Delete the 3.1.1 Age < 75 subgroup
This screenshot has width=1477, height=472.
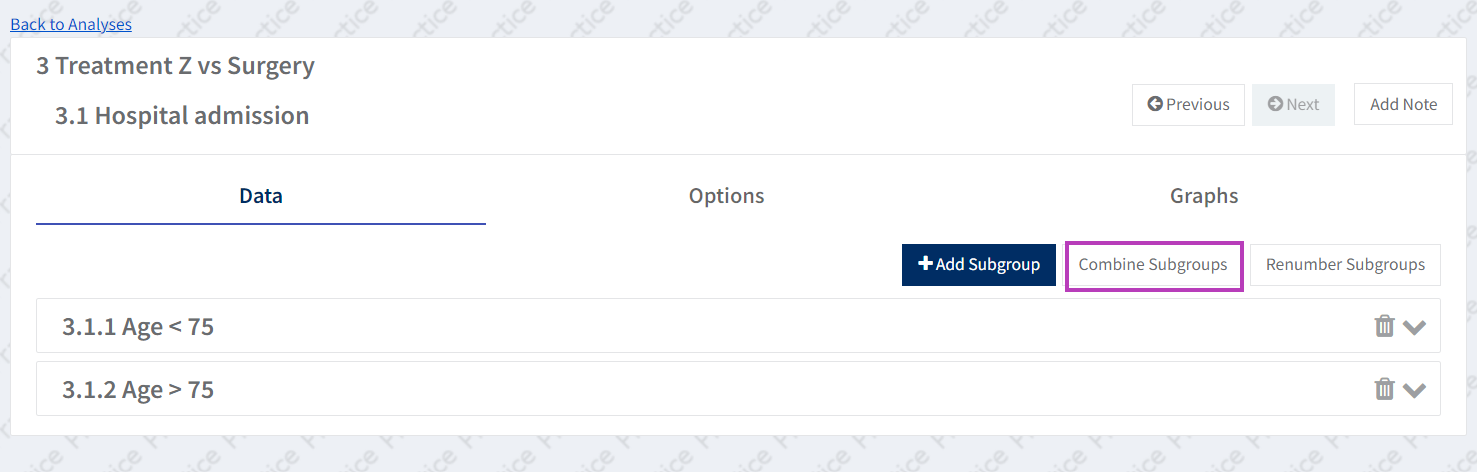[1384, 326]
